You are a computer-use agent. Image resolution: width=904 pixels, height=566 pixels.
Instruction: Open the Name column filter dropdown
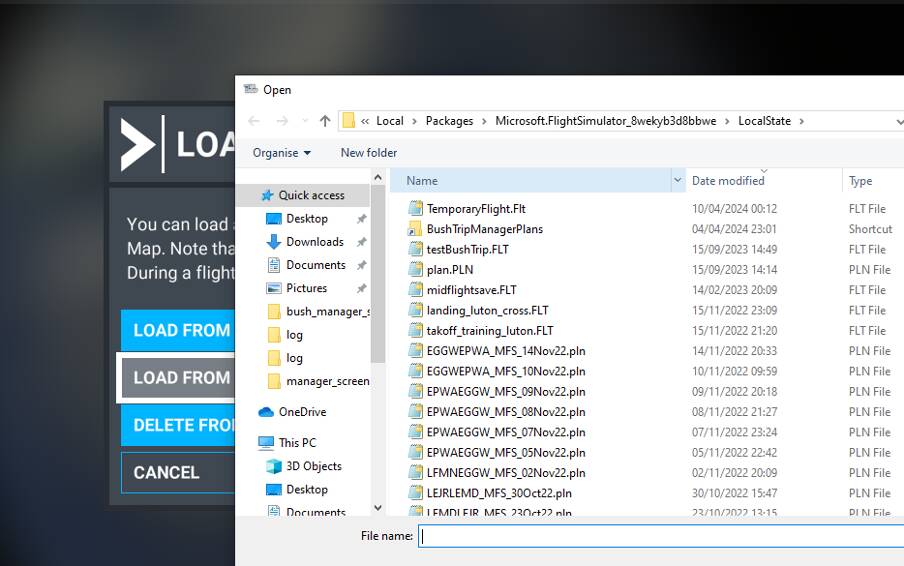(678, 181)
